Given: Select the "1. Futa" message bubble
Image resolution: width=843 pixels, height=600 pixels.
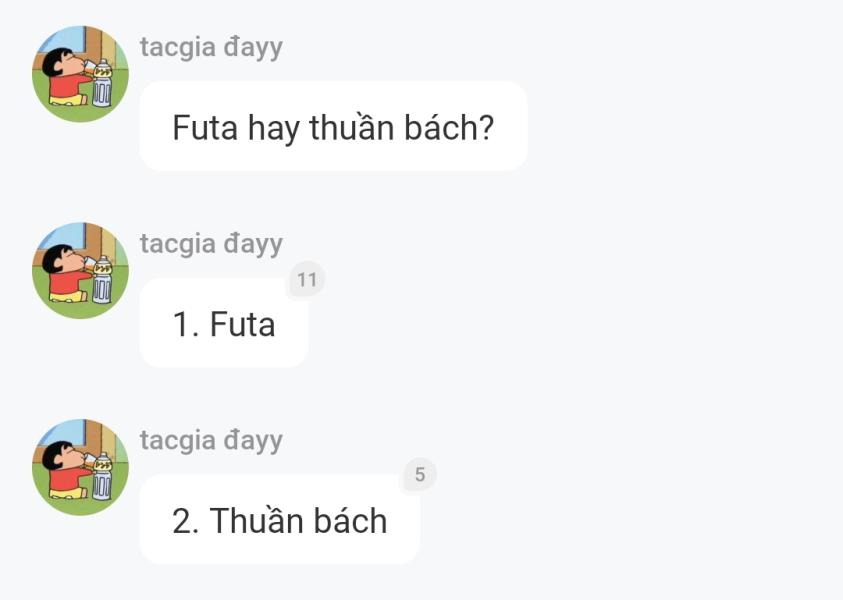Looking at the screenshot, I should pos(224,323).
